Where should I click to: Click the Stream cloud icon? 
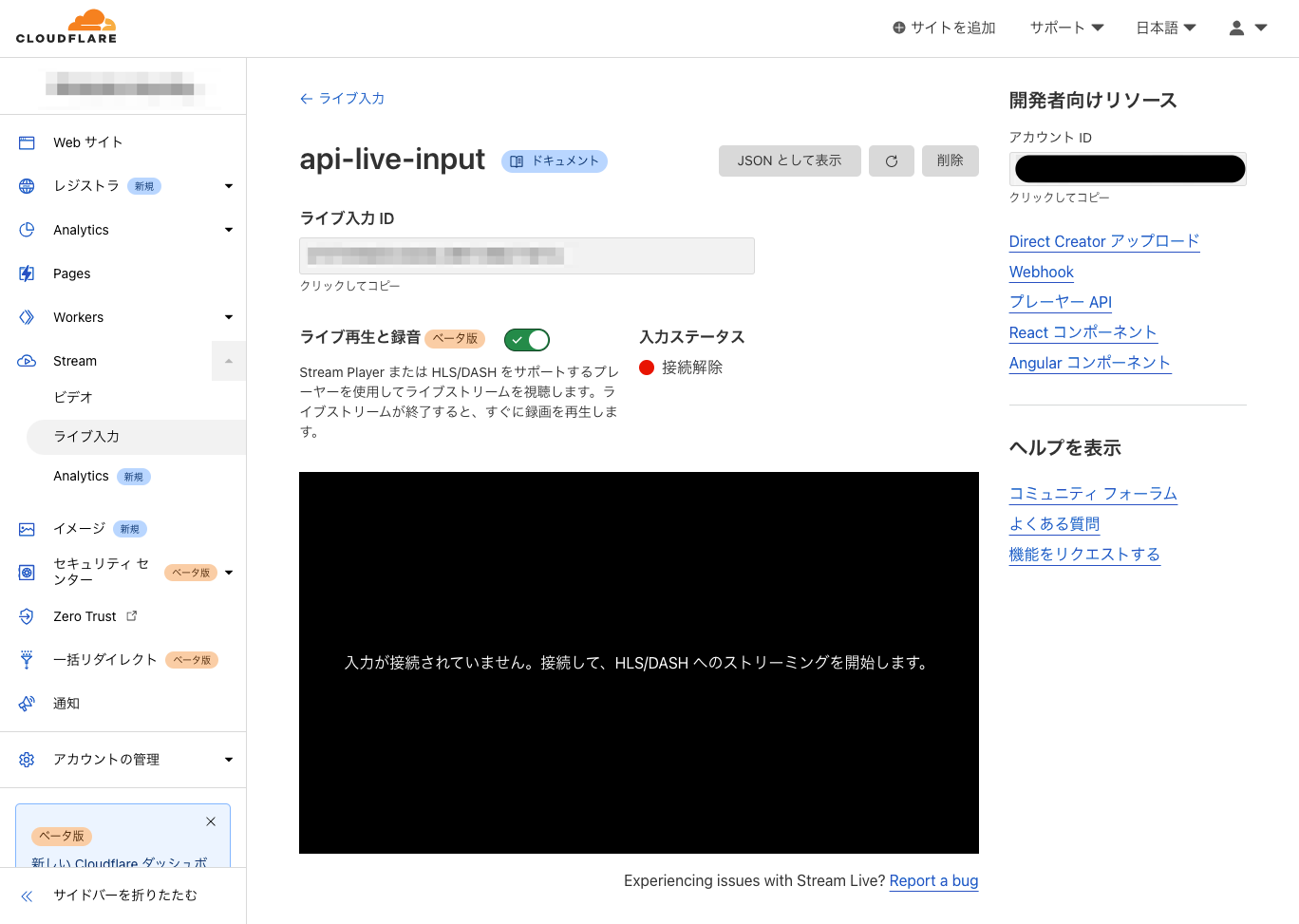pyautogui.click(x=26, y=361)
